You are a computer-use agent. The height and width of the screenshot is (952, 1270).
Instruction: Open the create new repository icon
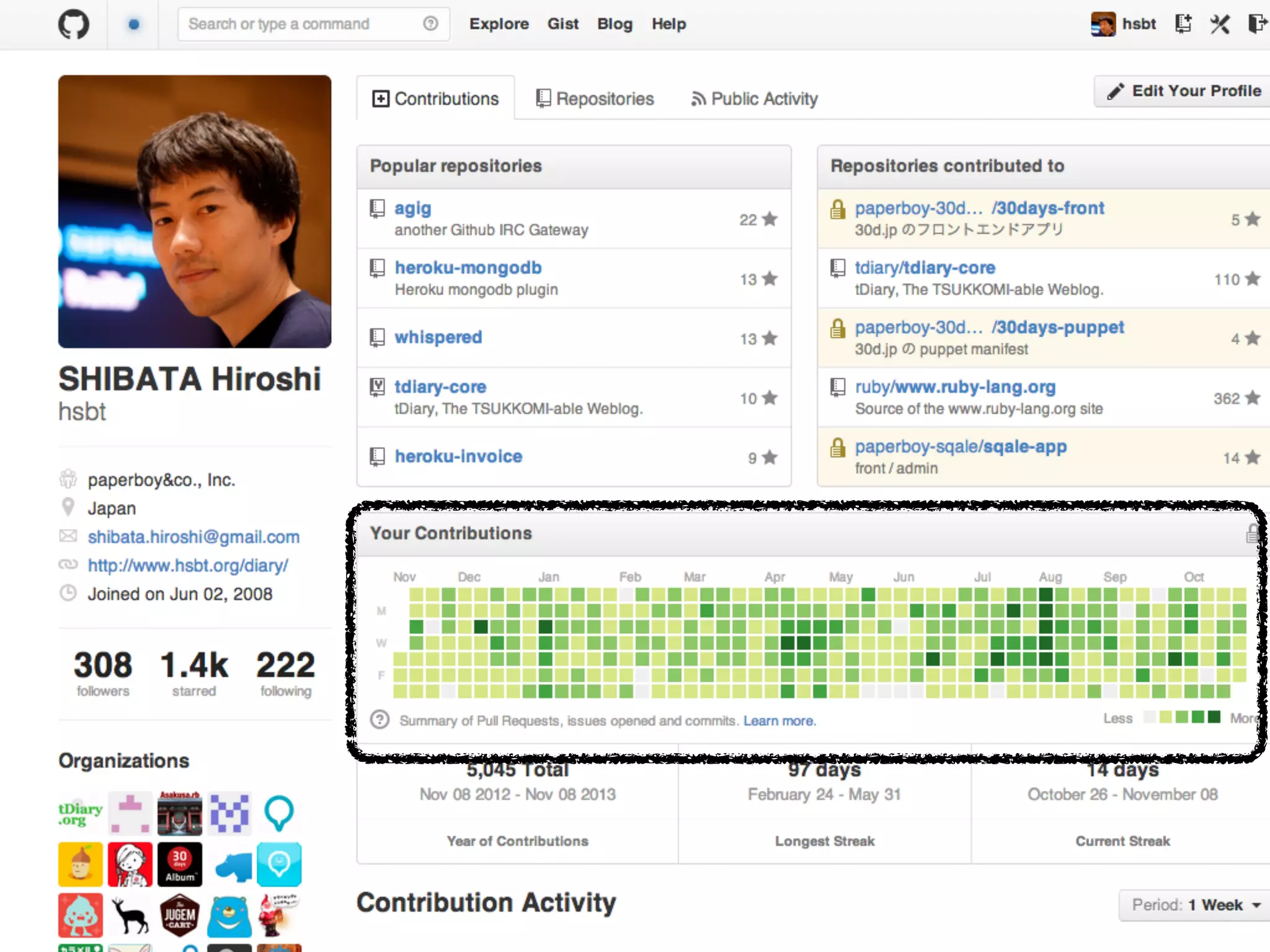pos(1183,24)
